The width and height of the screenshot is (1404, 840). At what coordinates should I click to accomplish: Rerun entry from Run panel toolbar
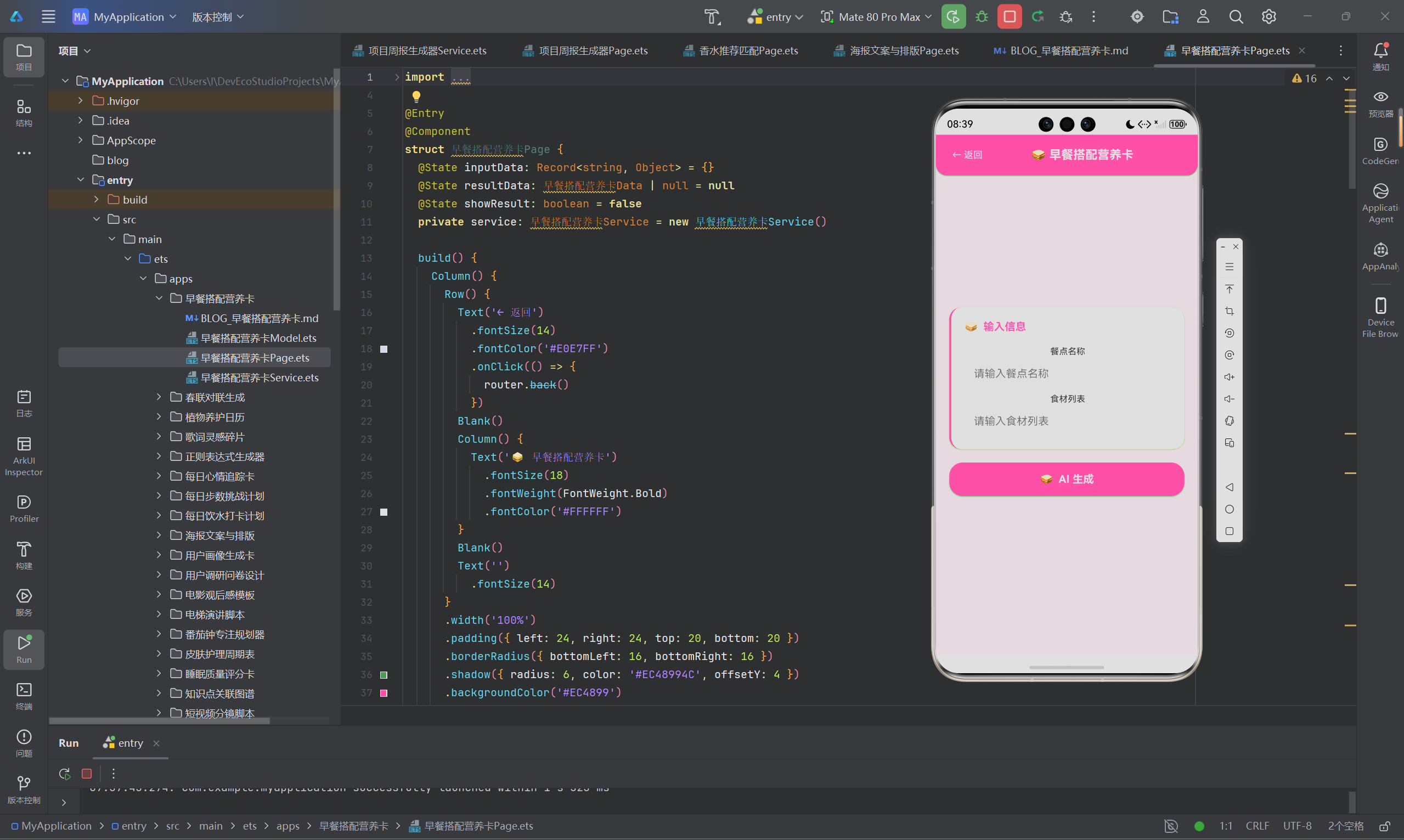pyautogui.click(x=65, y=773)
